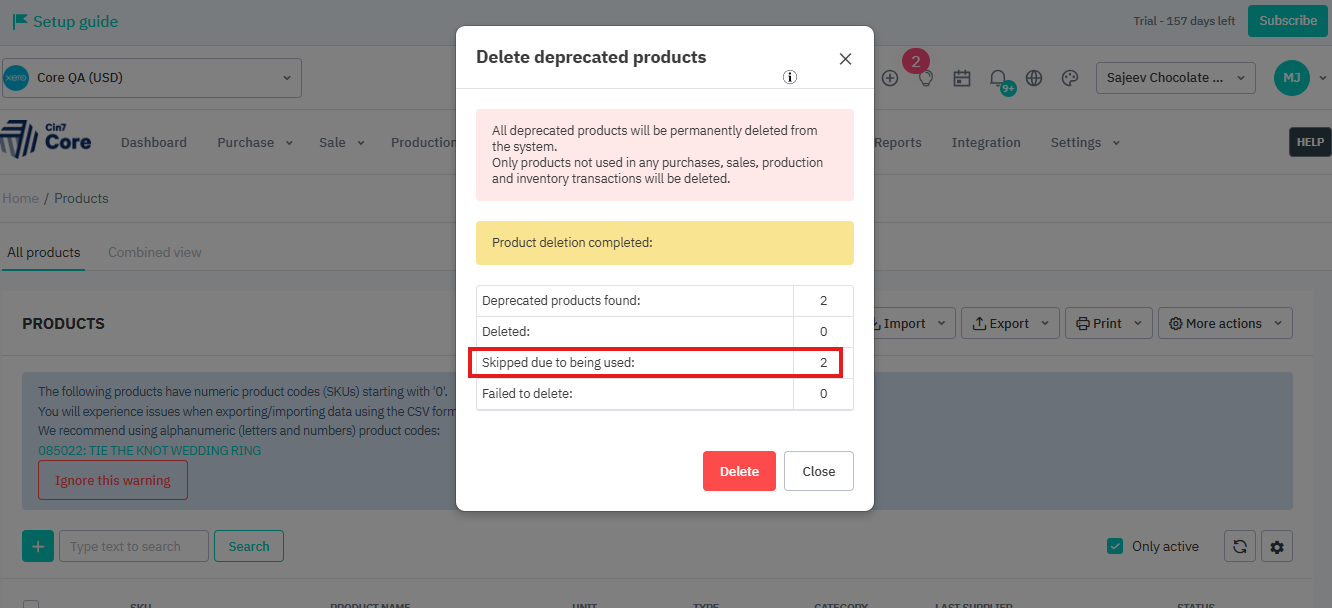Open the color palette theme icon

[1069, 78]
